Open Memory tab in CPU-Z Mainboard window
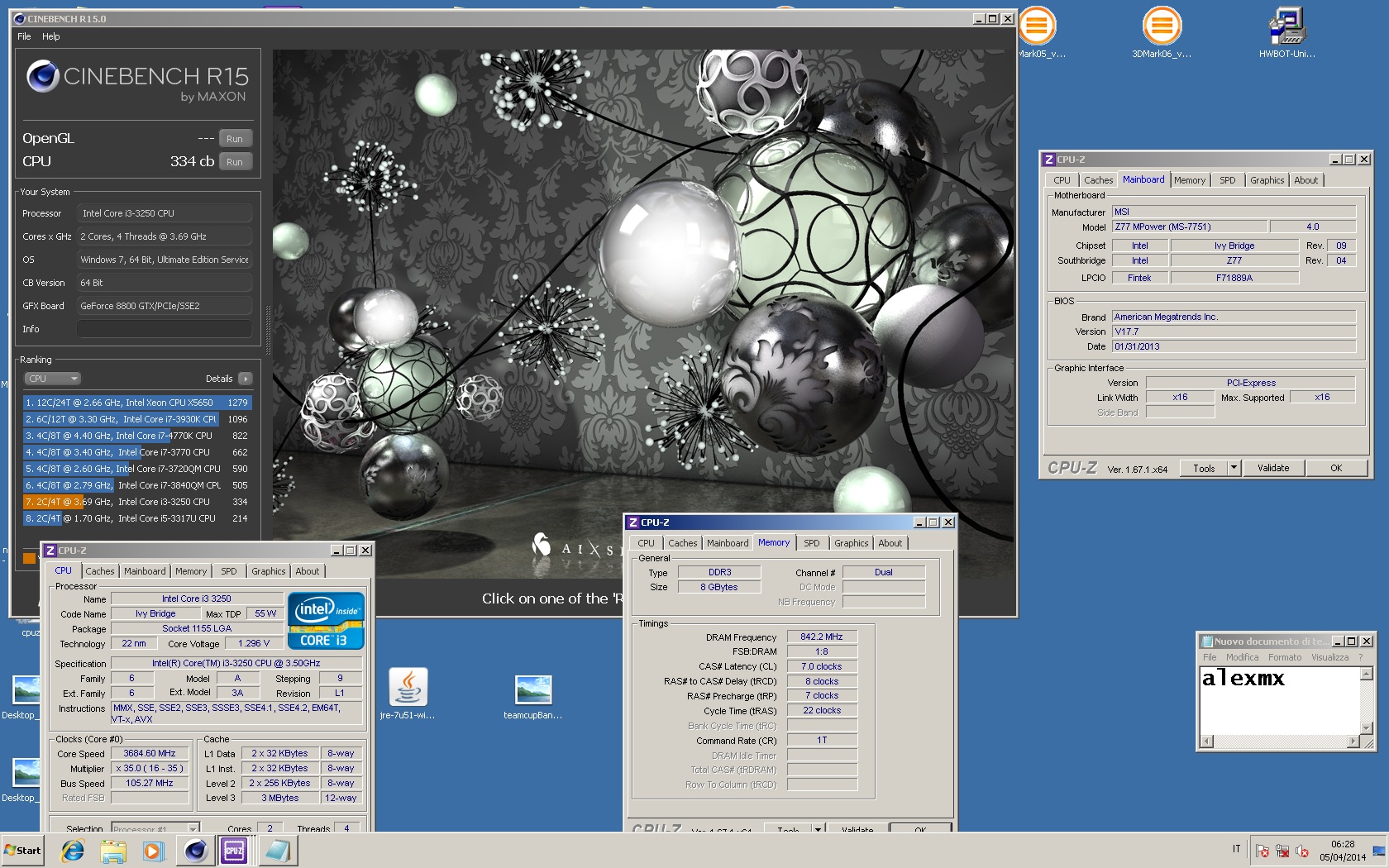The image size is (1389, 868). click(1190, 180)
